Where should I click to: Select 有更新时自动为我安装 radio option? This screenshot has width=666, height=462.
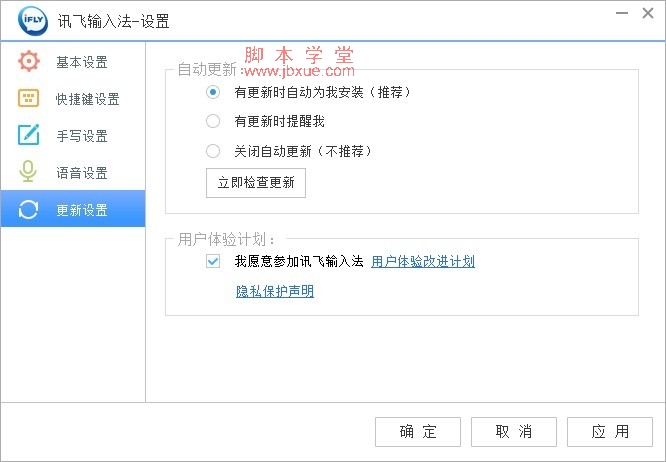tap(213, 92)
